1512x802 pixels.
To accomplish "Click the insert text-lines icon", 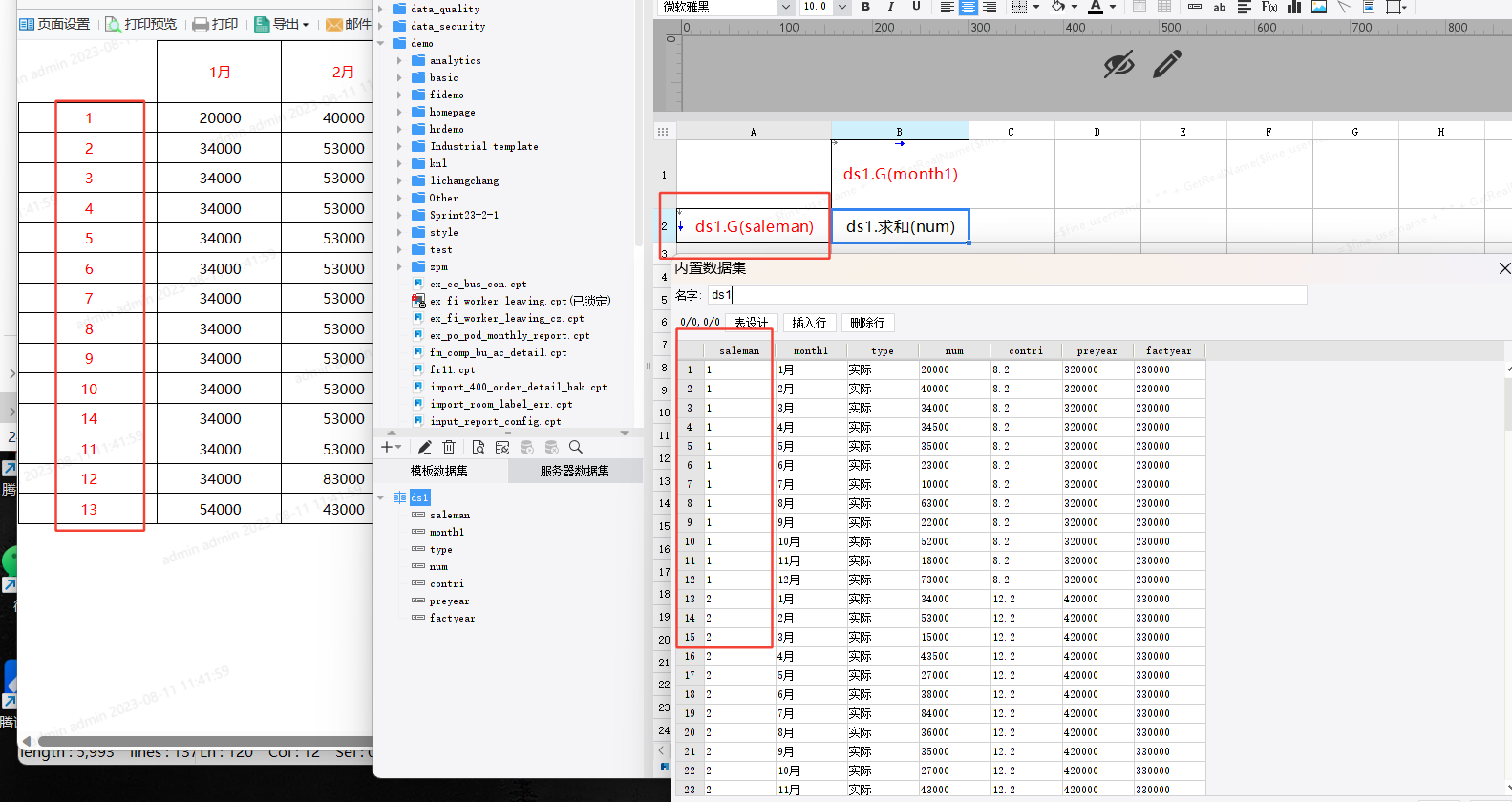I will tap(1245, 7).
